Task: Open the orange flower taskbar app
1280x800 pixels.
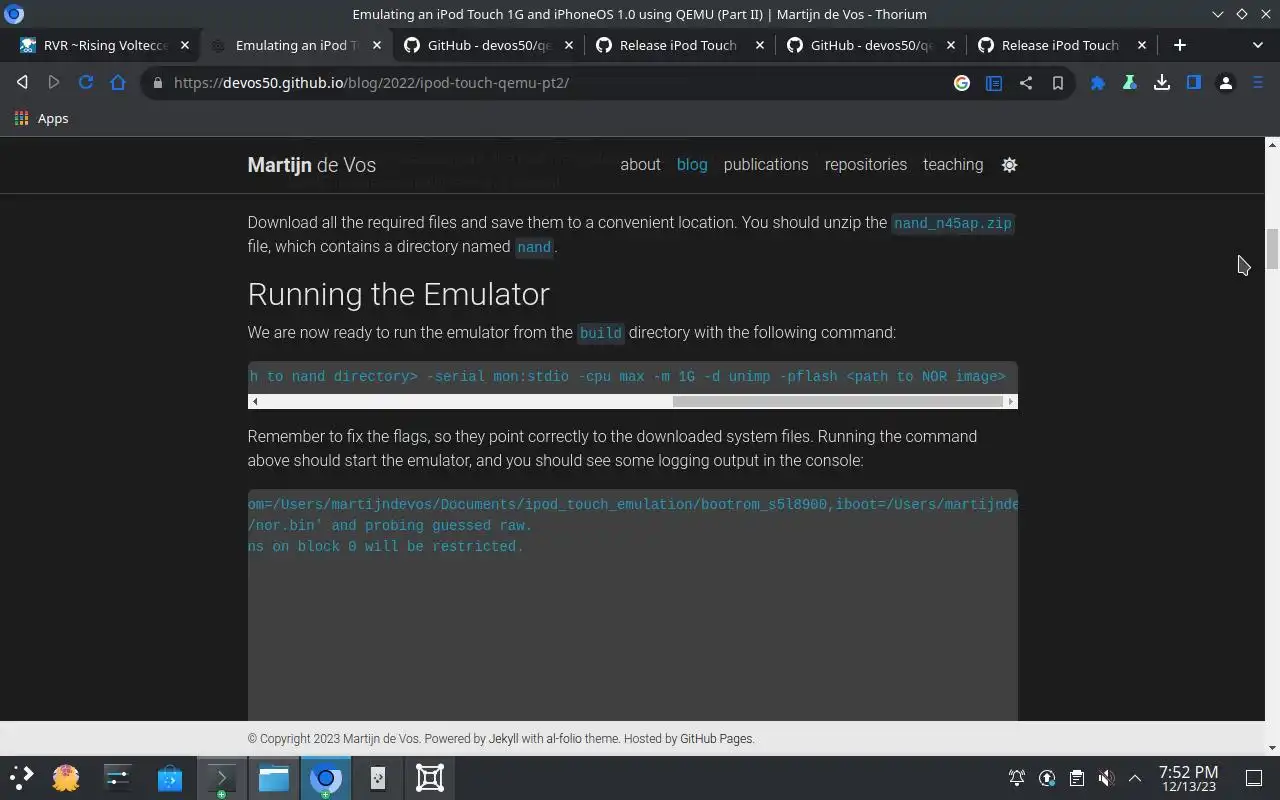Action: [66, 777]
